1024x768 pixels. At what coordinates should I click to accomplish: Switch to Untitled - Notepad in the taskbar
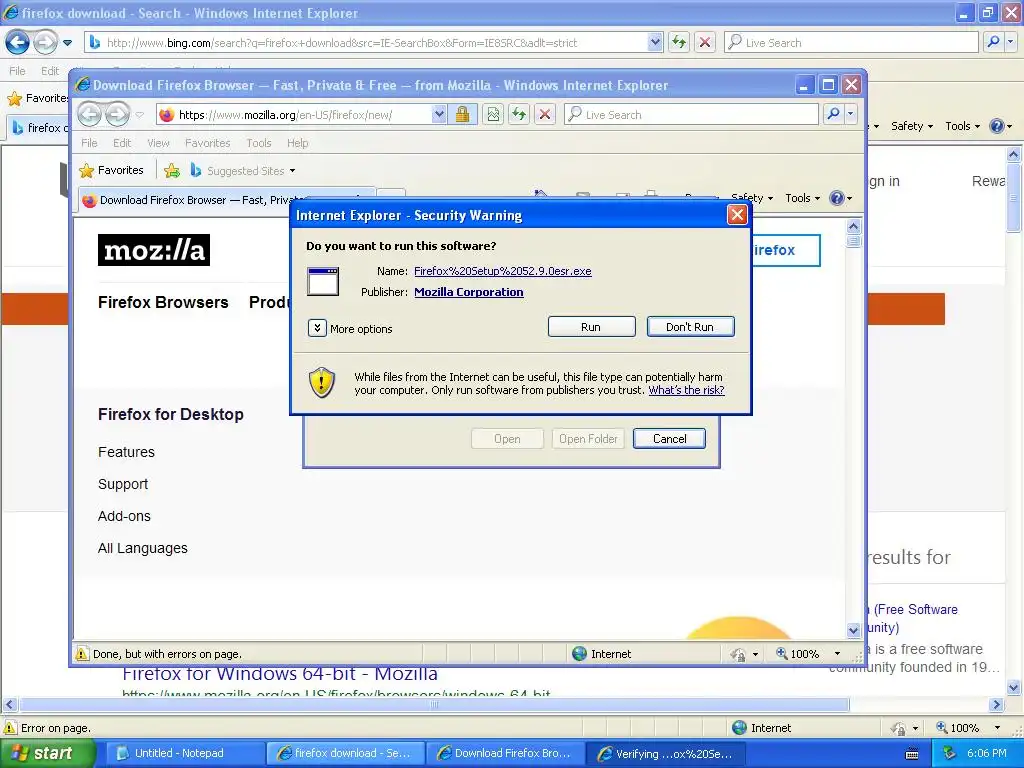tap(184, 753)
